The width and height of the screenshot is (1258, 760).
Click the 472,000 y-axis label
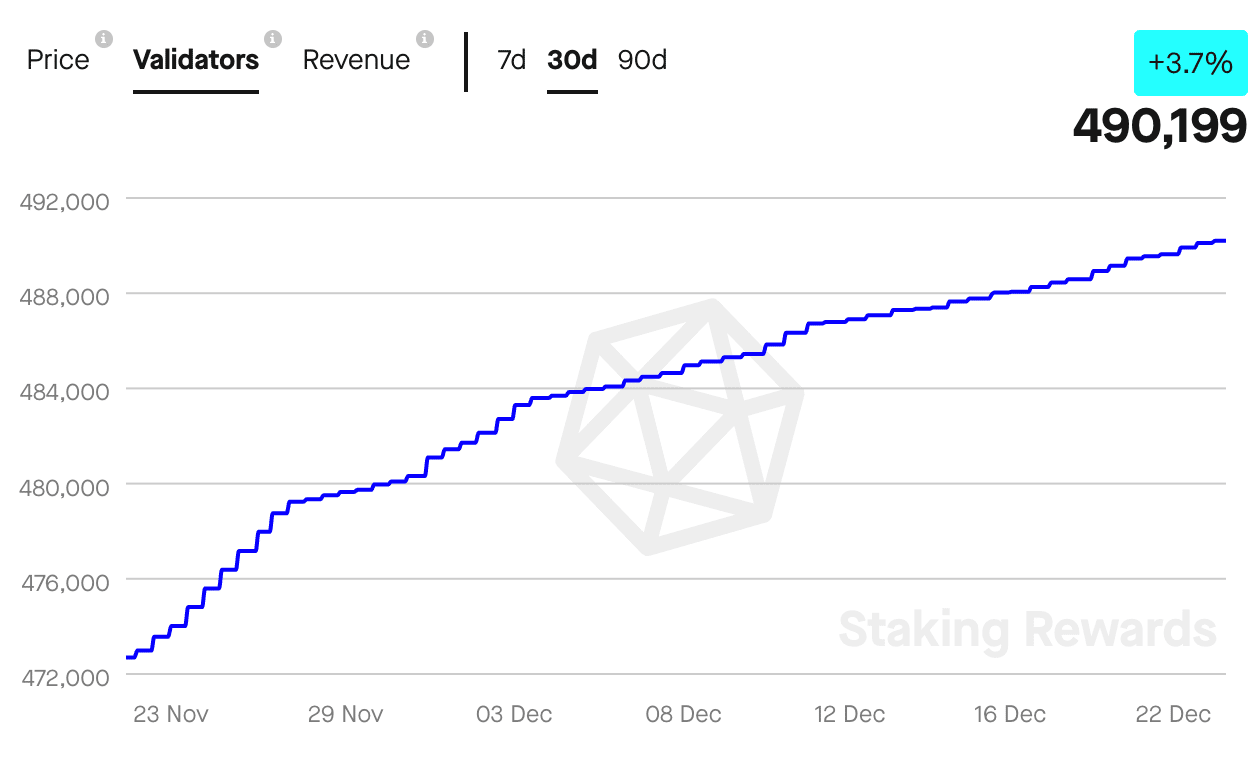64,677
